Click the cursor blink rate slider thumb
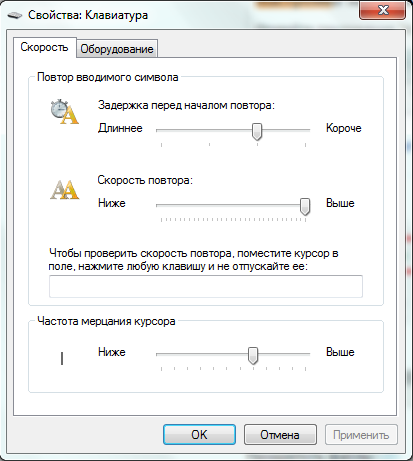This screenshot has height=461, width=413. click(253, 356)
